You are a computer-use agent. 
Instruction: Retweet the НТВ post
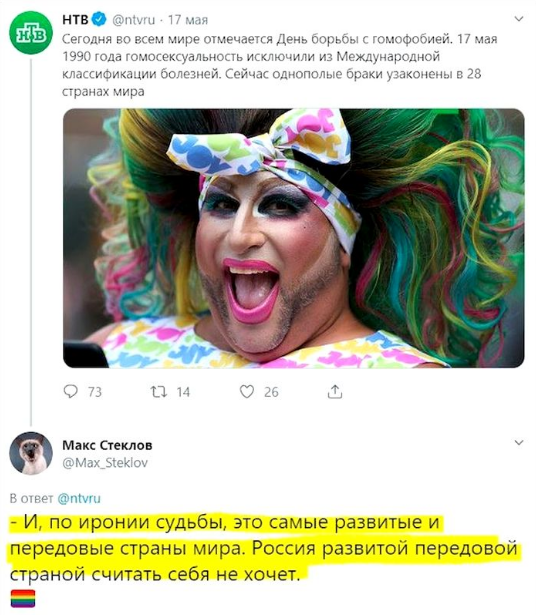[x=159, y=391]
